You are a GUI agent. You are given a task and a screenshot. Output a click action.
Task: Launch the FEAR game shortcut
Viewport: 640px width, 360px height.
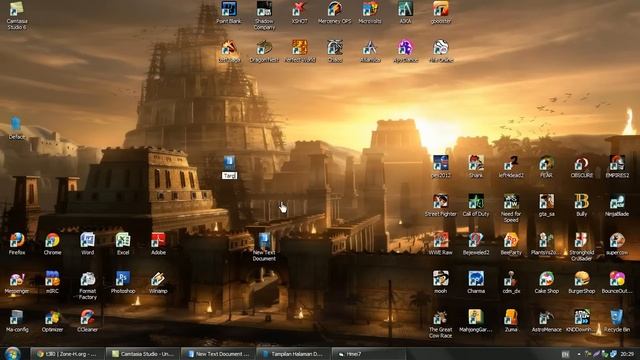546,167
